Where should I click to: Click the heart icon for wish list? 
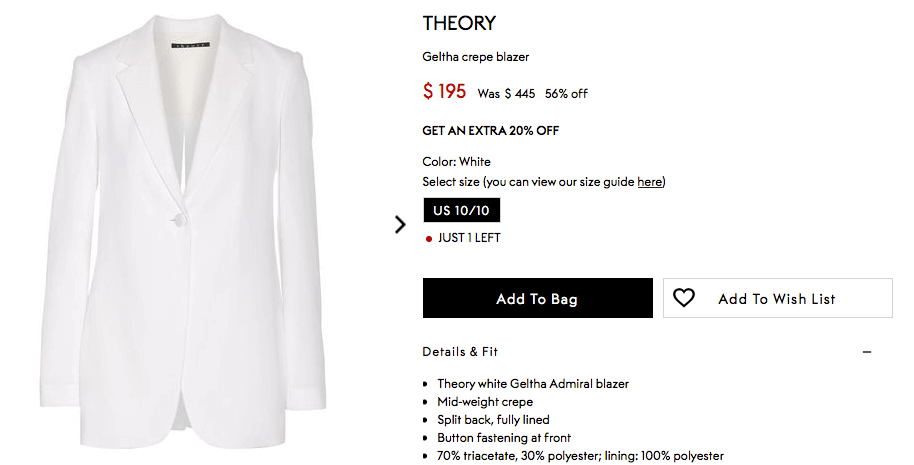(683, 298)
